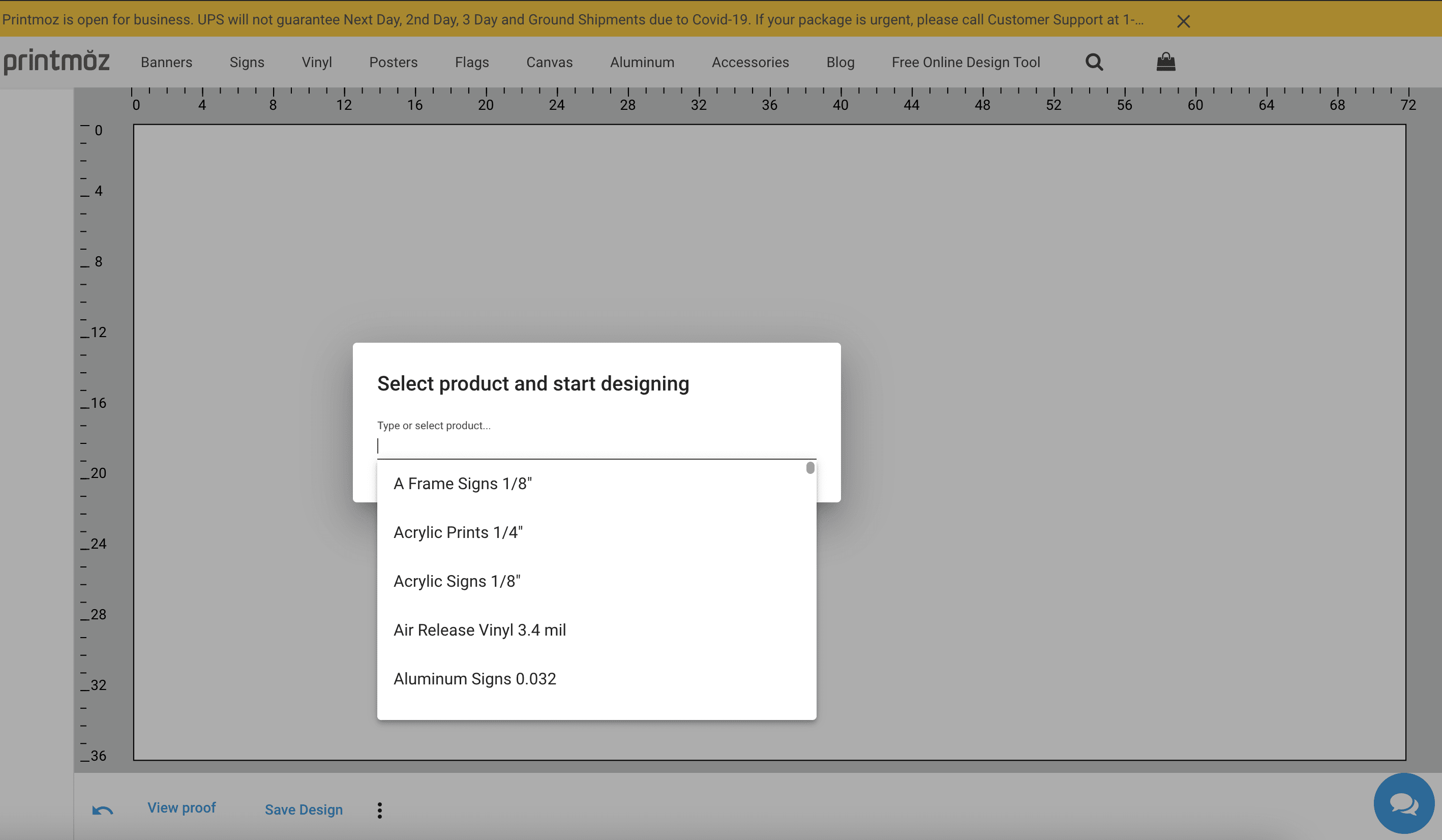
Task: Choose Aluminum Signs 0.032 option
Action: click(474, 679)
